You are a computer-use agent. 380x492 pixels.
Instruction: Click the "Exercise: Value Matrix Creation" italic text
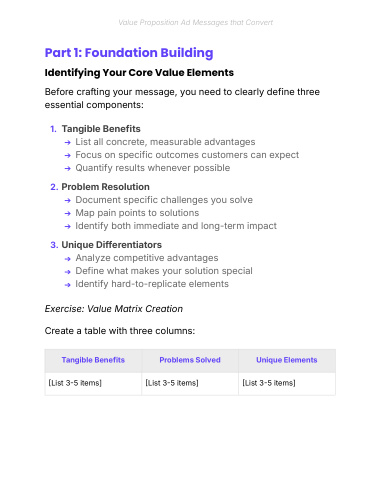click(114, 309)
